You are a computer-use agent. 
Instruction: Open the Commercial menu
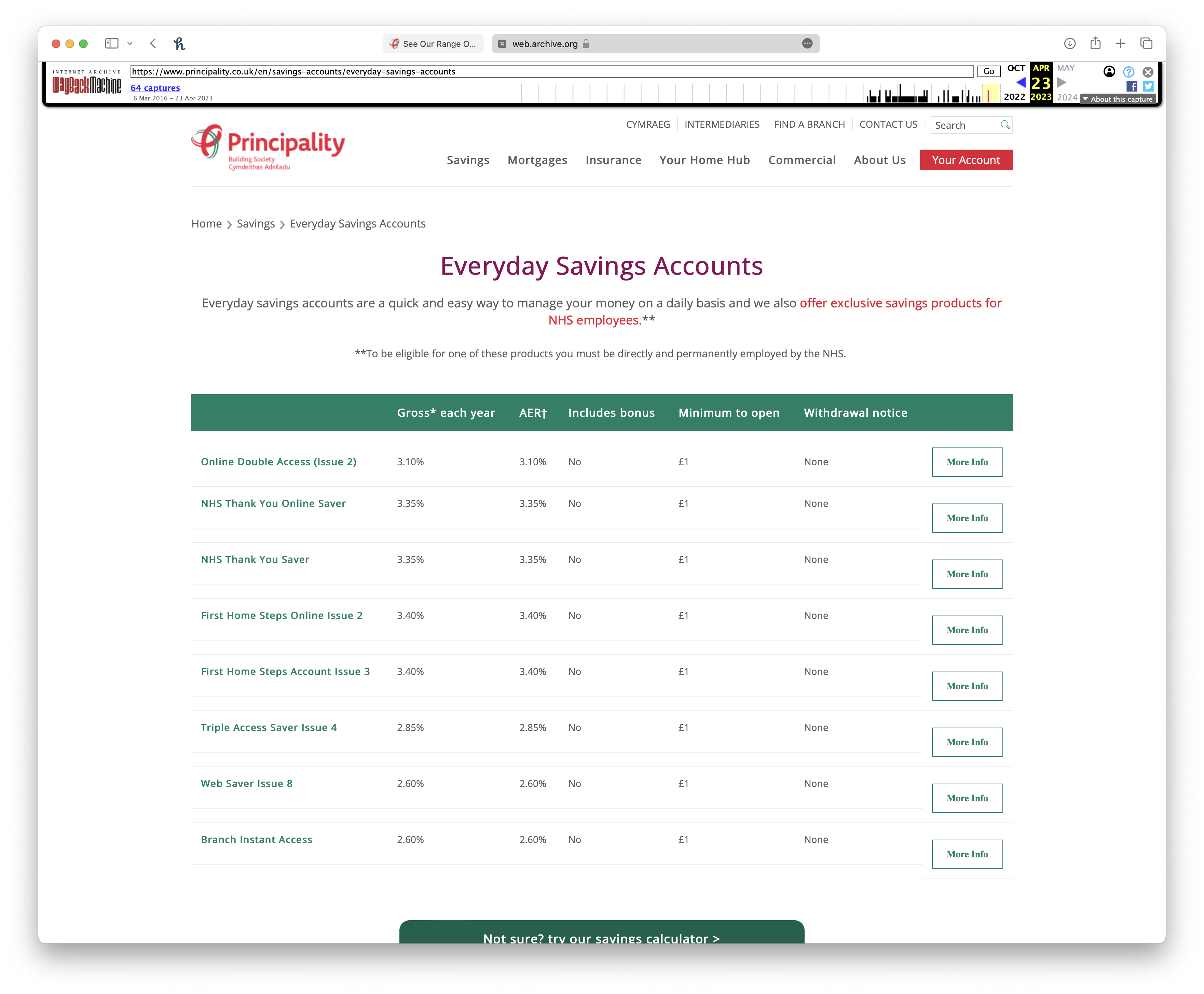tap(802, 160)
